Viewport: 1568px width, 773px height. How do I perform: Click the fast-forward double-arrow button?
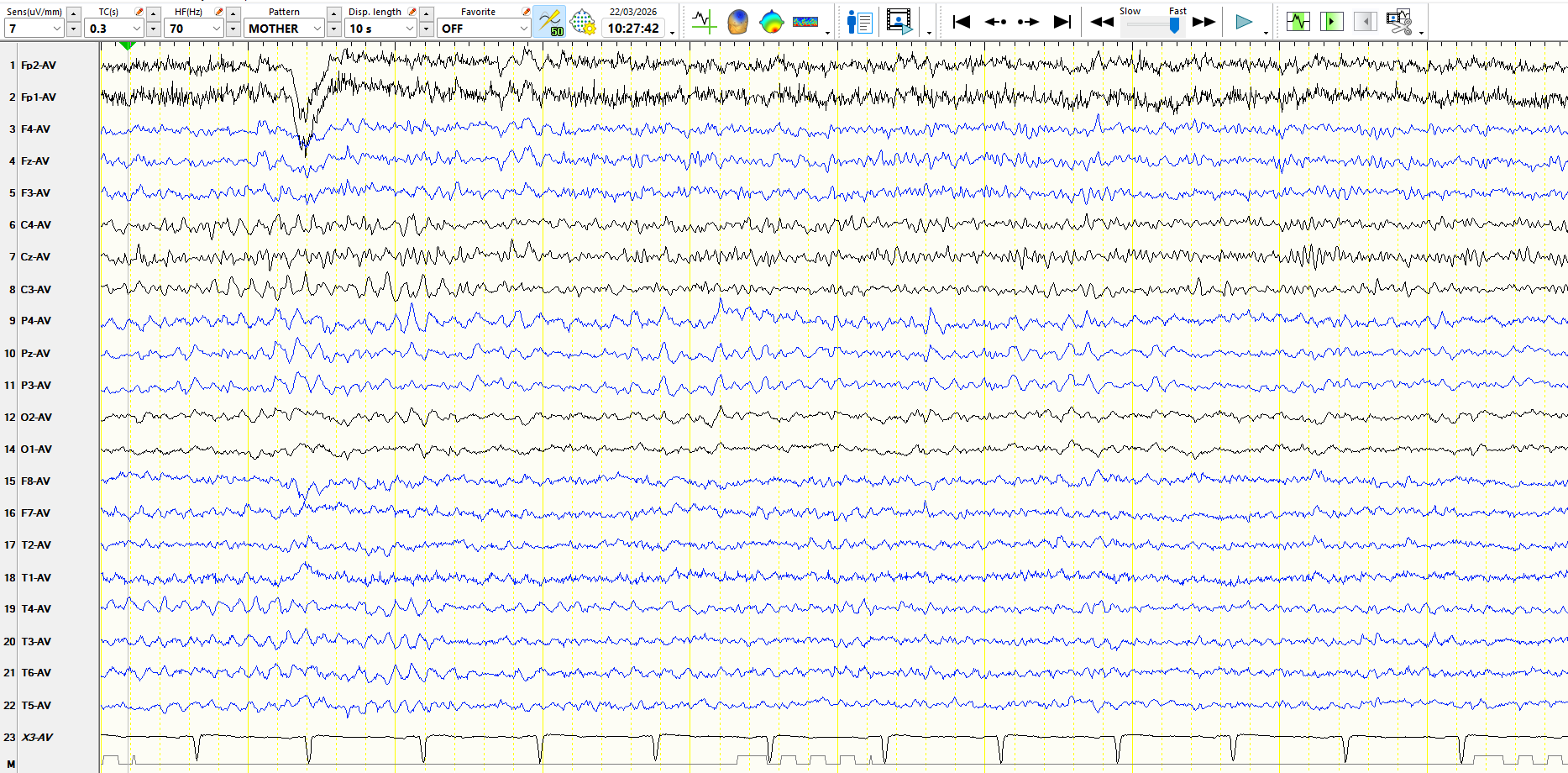tap(1204, 22)
